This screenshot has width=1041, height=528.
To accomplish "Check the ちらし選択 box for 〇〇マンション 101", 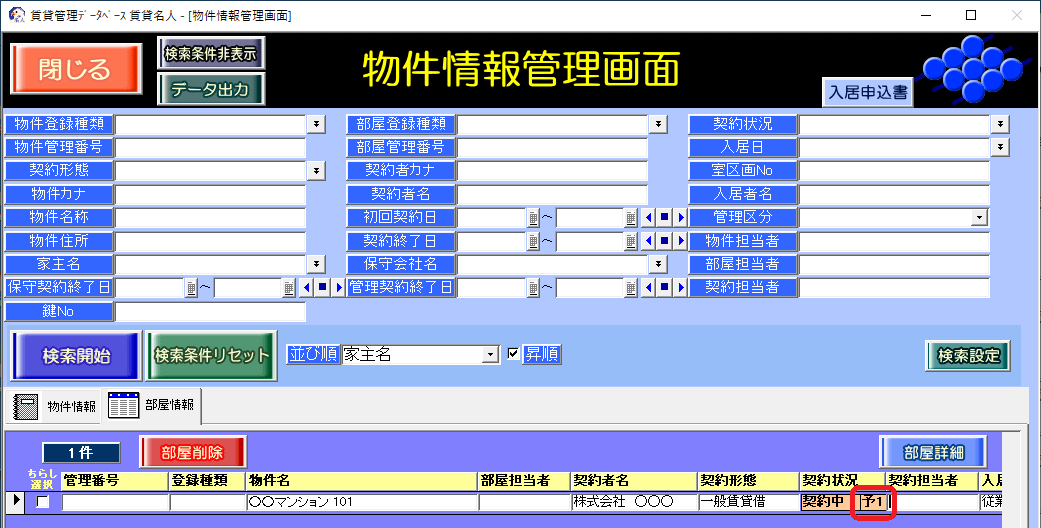I will [x=42, y=502].
